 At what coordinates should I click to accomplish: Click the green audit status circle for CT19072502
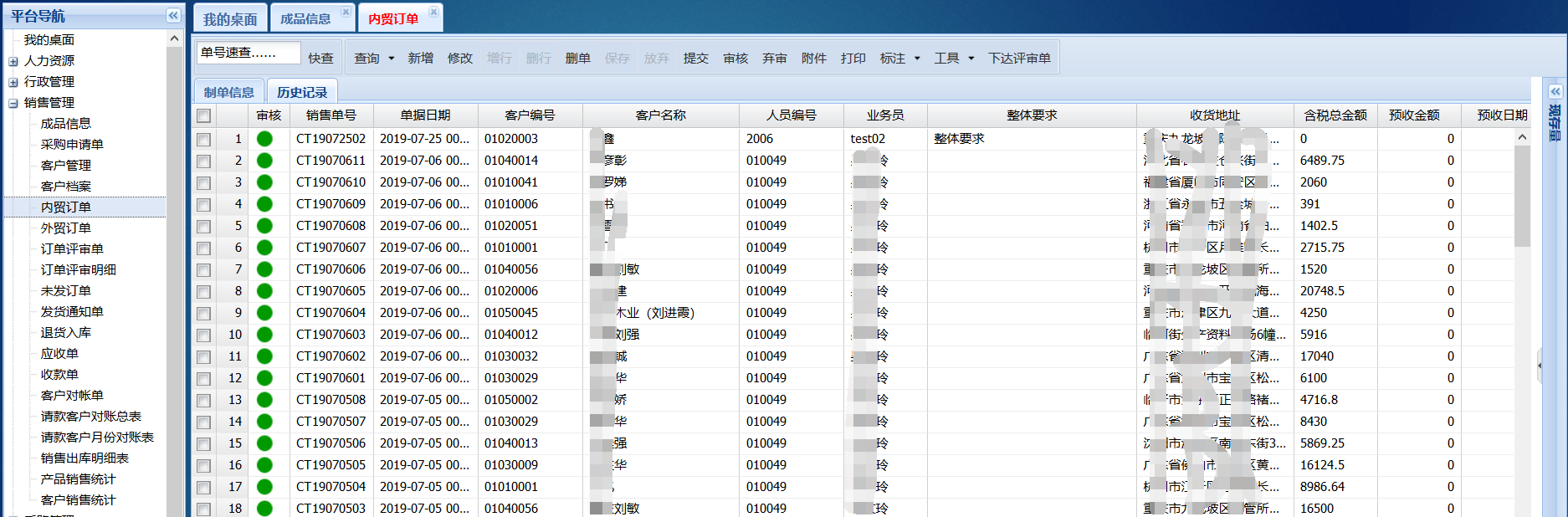click(x=264, y=139)
